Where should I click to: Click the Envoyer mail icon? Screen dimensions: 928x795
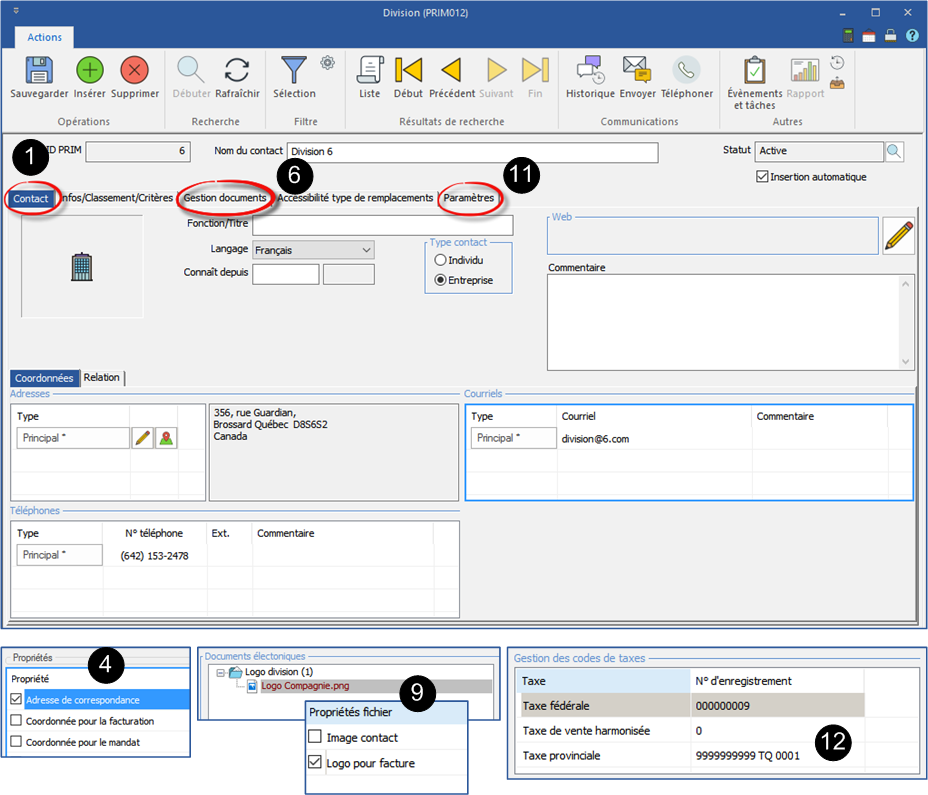[637, 69]
